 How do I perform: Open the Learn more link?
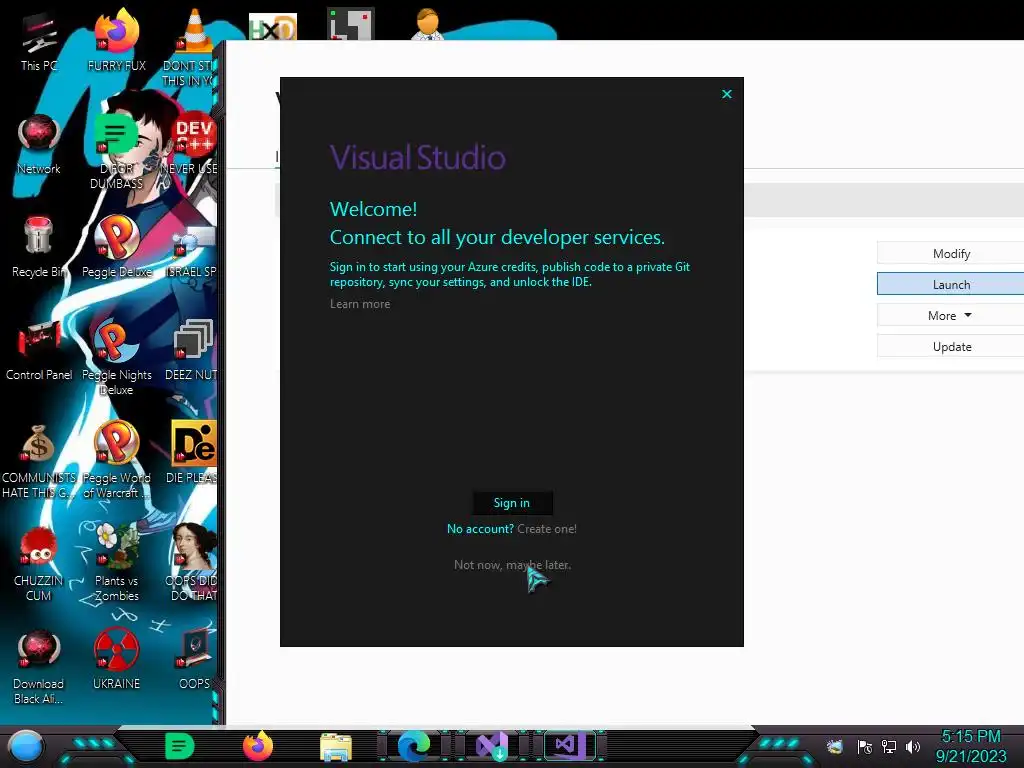[360, 304]
